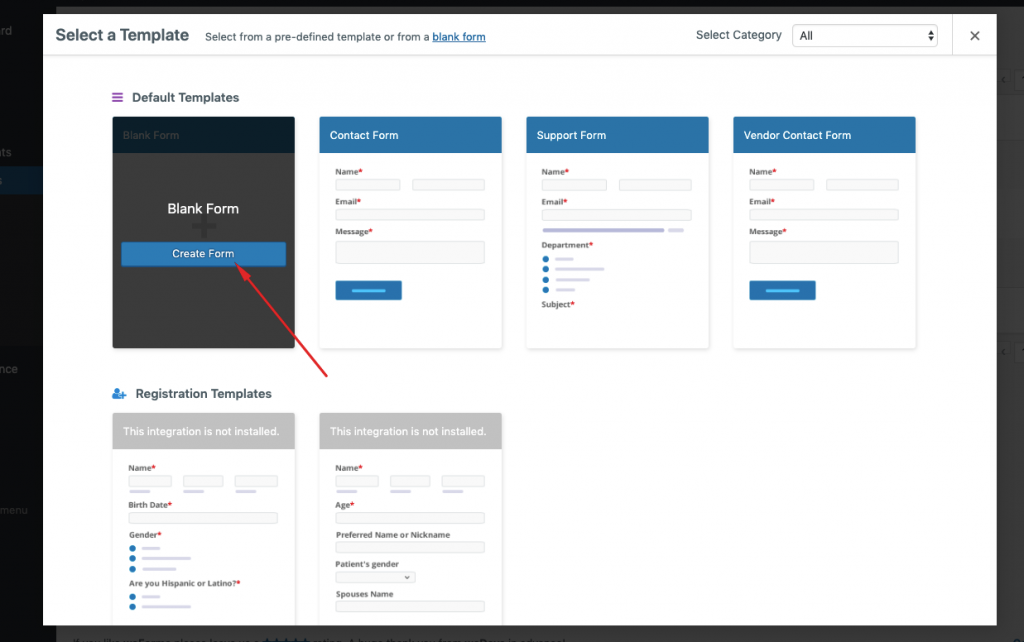Click the Preferred Name or Nickname field
This screenshot has width=1024, height=642.
[410, 547]
